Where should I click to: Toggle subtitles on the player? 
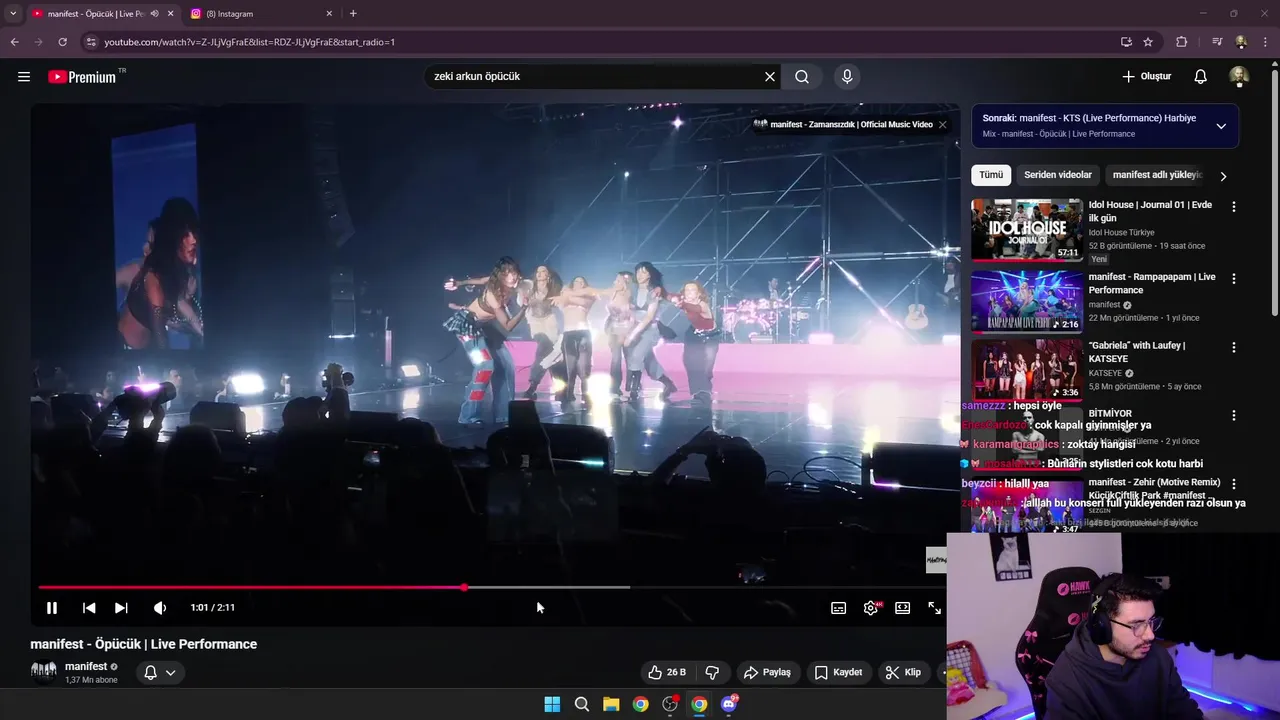point(839,608)
